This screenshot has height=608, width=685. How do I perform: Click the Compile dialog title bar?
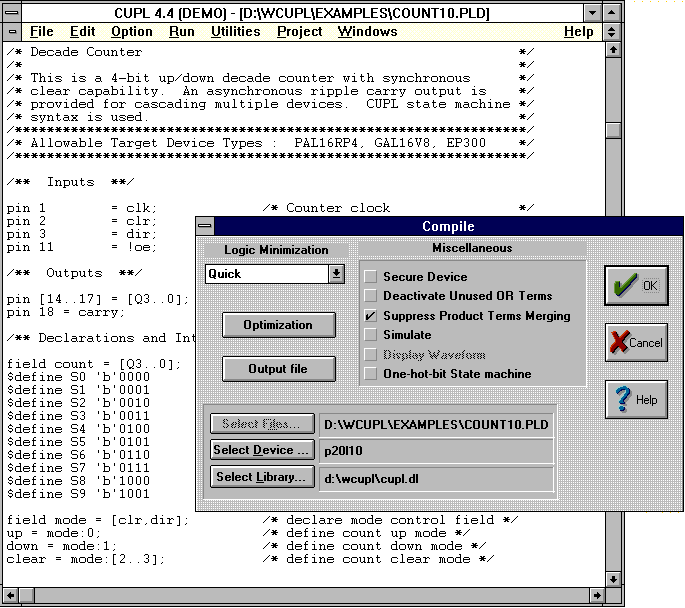[448, 226]
